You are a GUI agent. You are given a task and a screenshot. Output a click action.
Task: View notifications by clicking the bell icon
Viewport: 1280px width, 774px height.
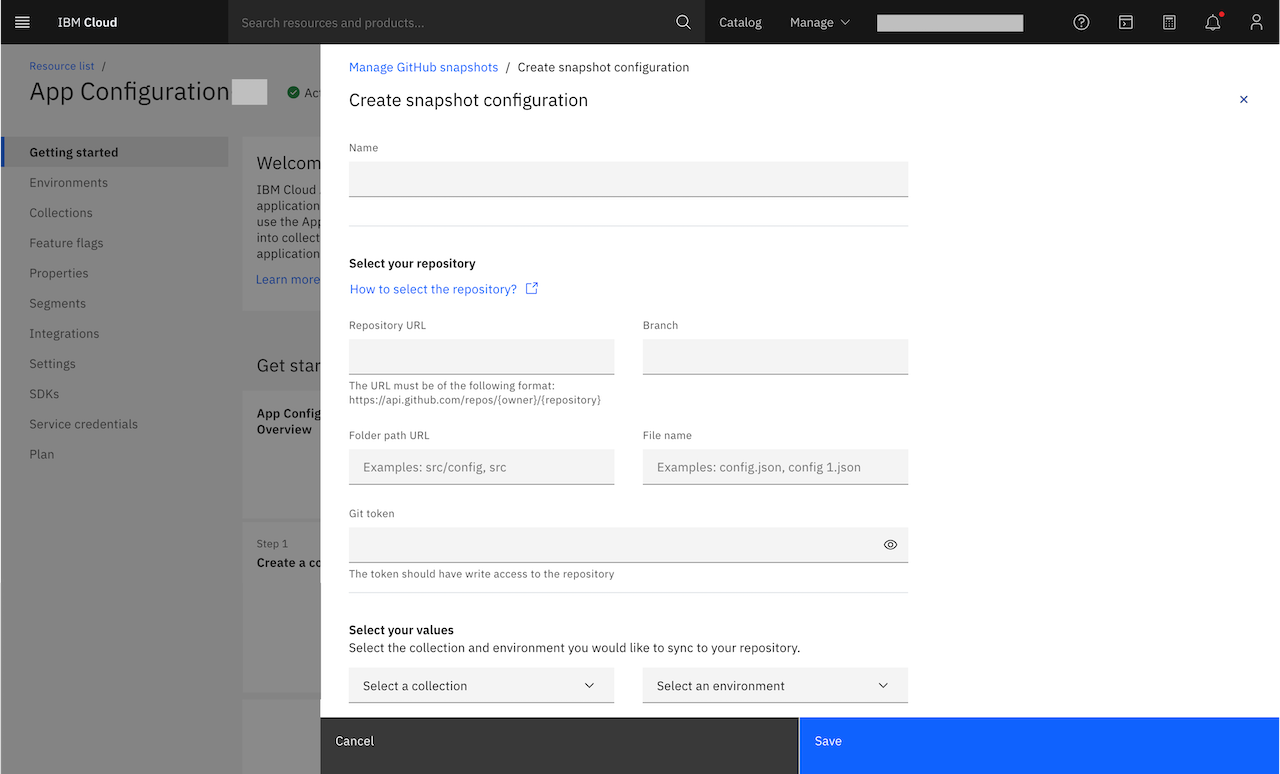pos(1212,21)
